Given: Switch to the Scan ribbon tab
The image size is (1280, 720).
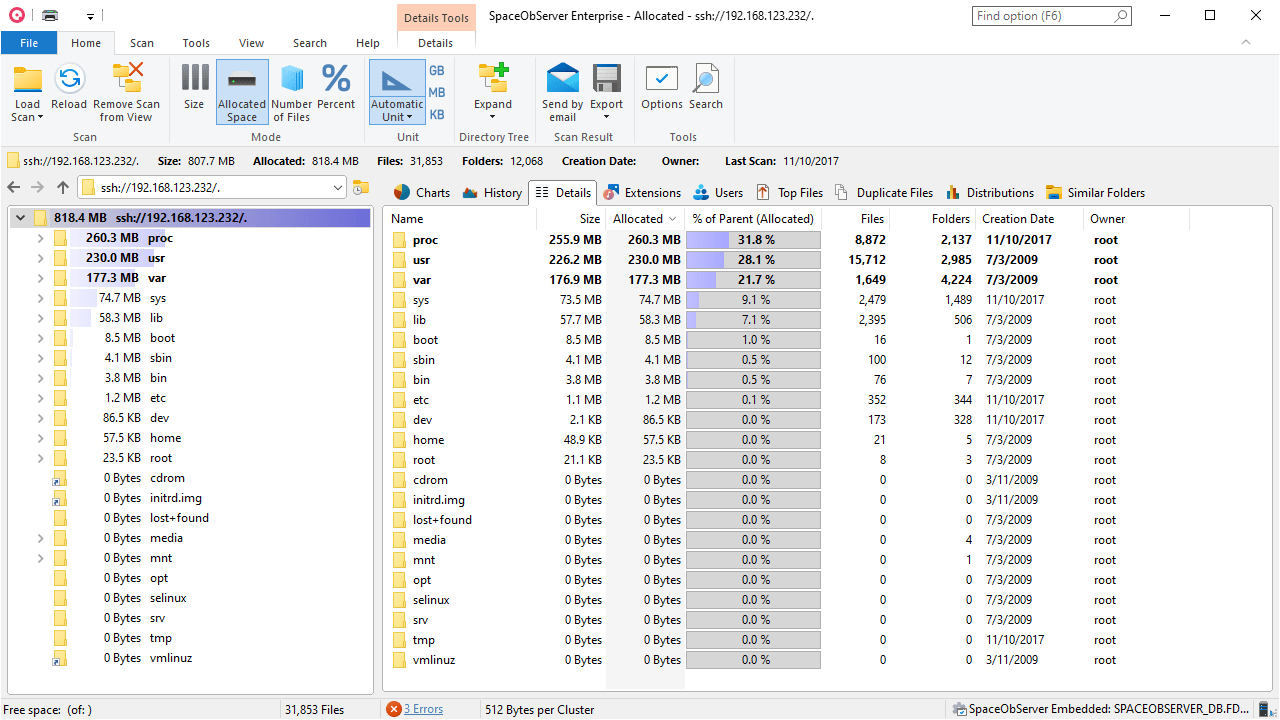Looking at the screenshot, I should click(142, 43).
